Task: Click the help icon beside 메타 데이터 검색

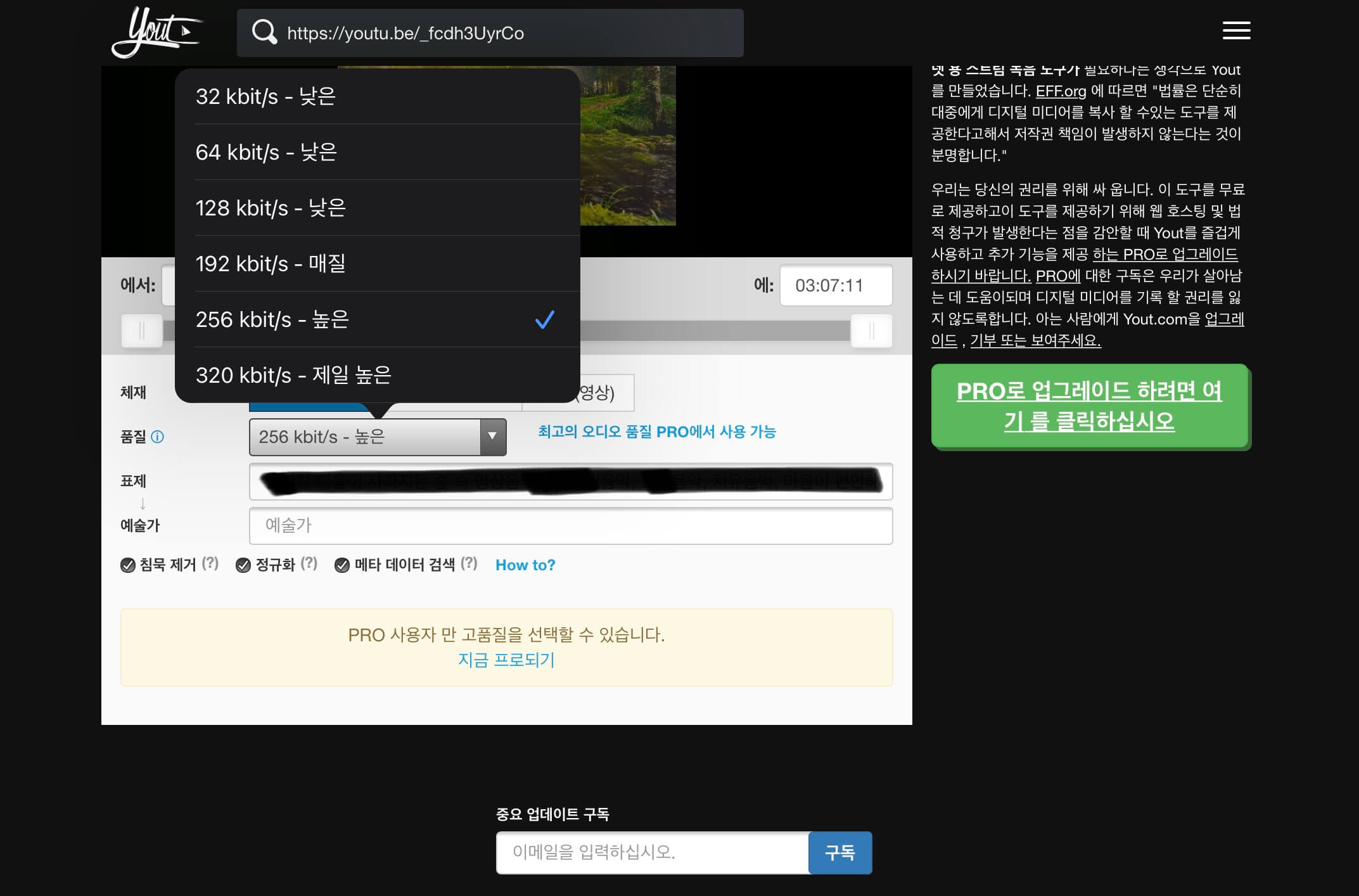Action: tap(469, 563)
